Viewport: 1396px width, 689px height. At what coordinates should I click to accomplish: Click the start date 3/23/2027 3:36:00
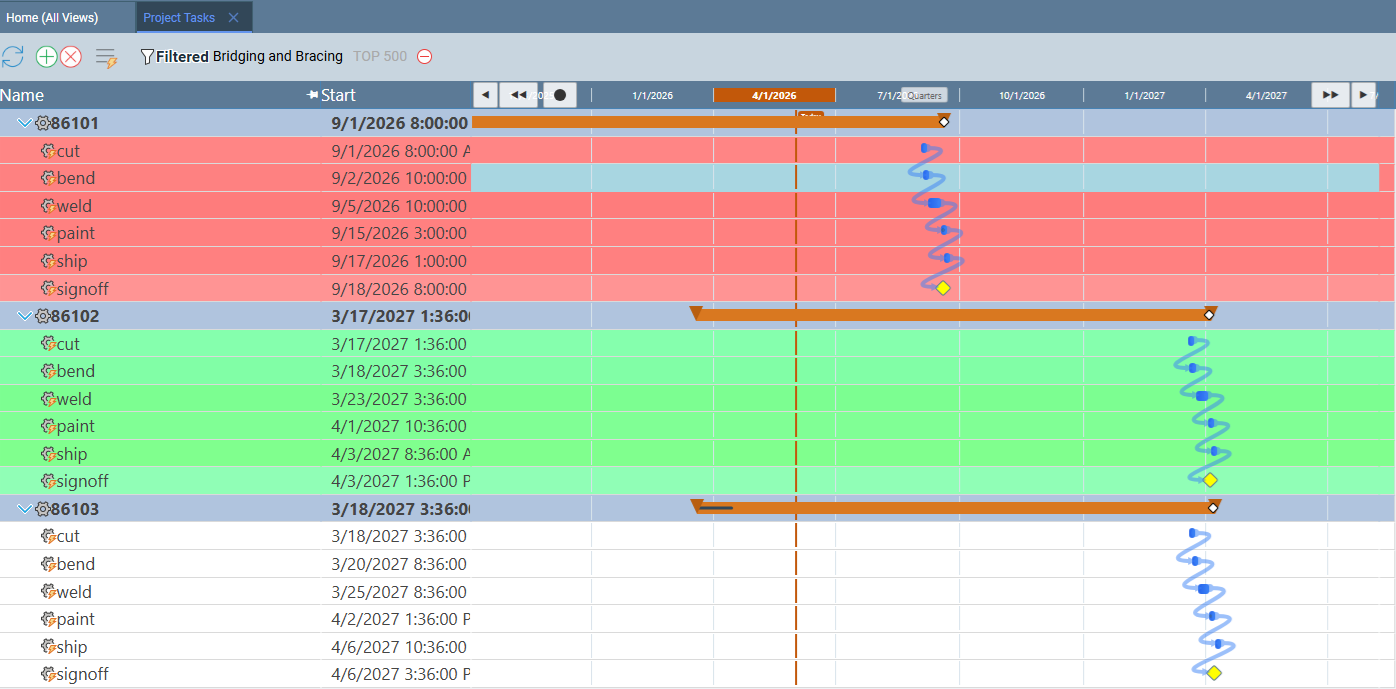coord(399,399)
